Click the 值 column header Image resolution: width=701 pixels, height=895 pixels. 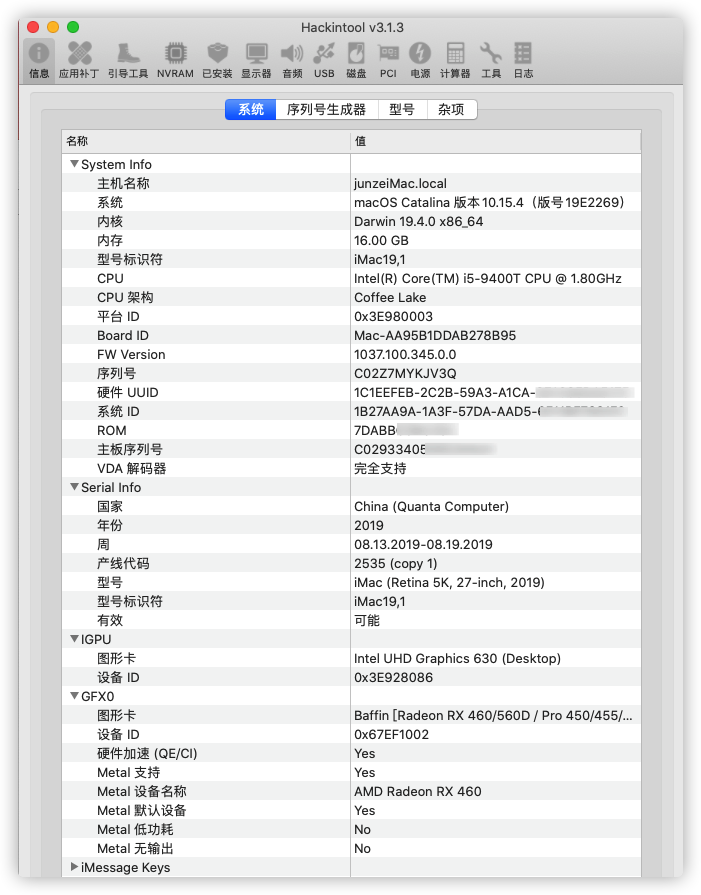(495, 141)
